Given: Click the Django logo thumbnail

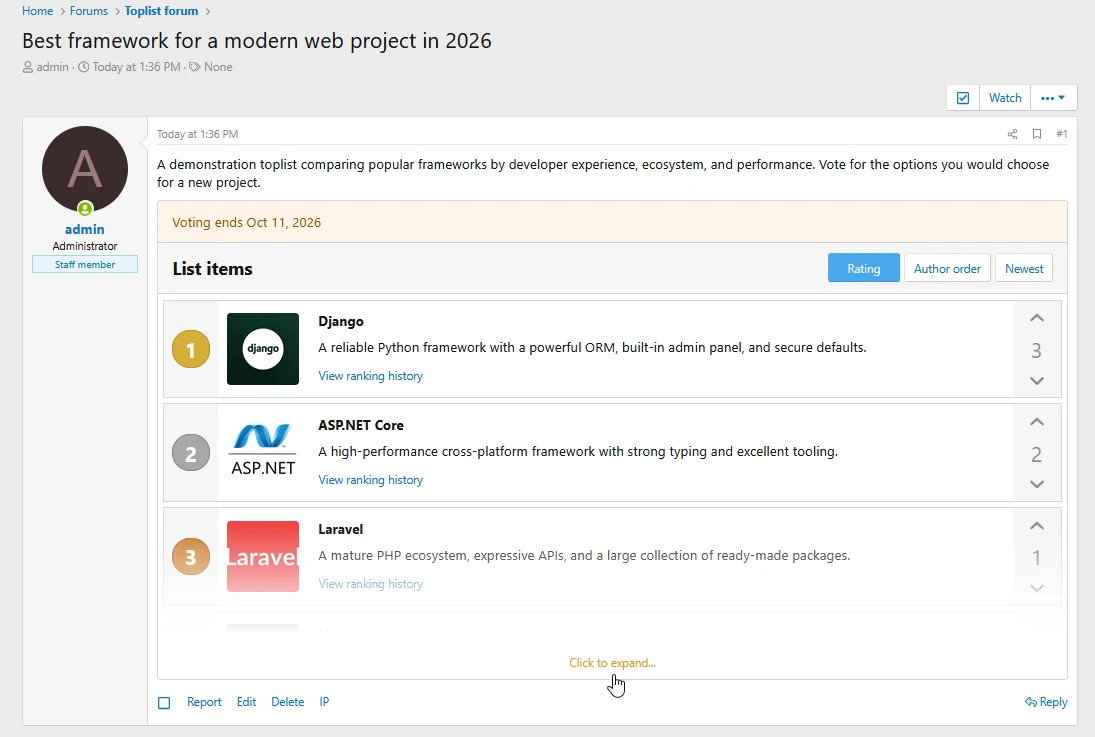Looking at the screenshot, I should point(263,349).
